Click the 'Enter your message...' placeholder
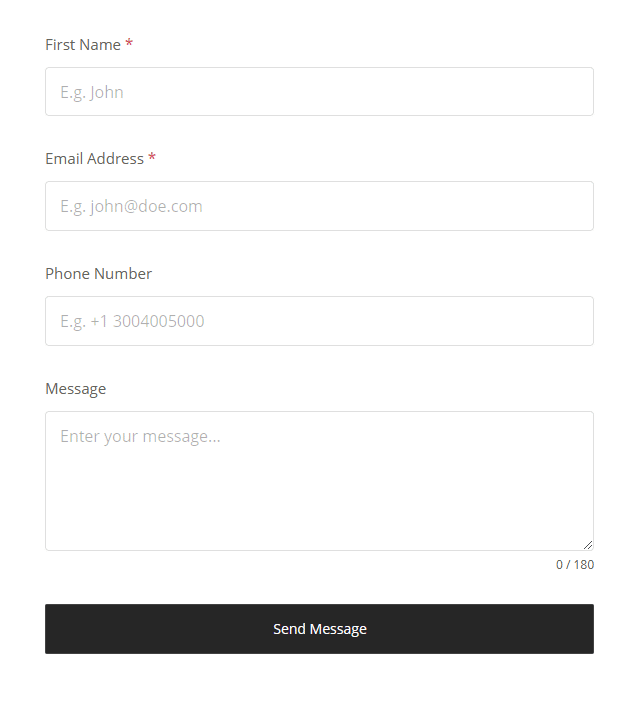638x704 pixels. pyautogui.click(x=140, y=437)
